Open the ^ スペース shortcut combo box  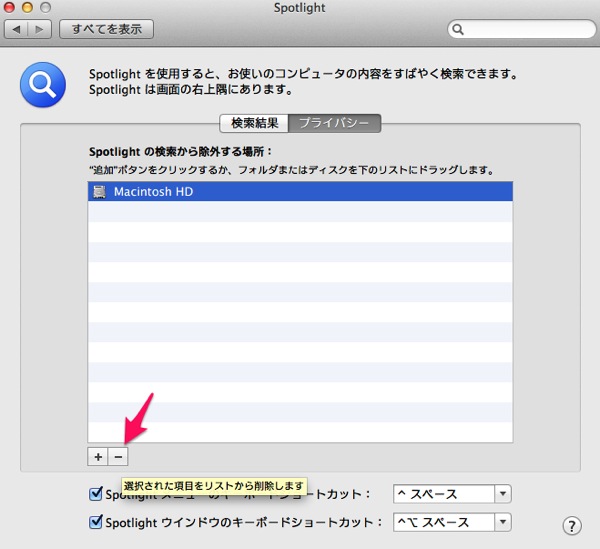coord(452,494)
